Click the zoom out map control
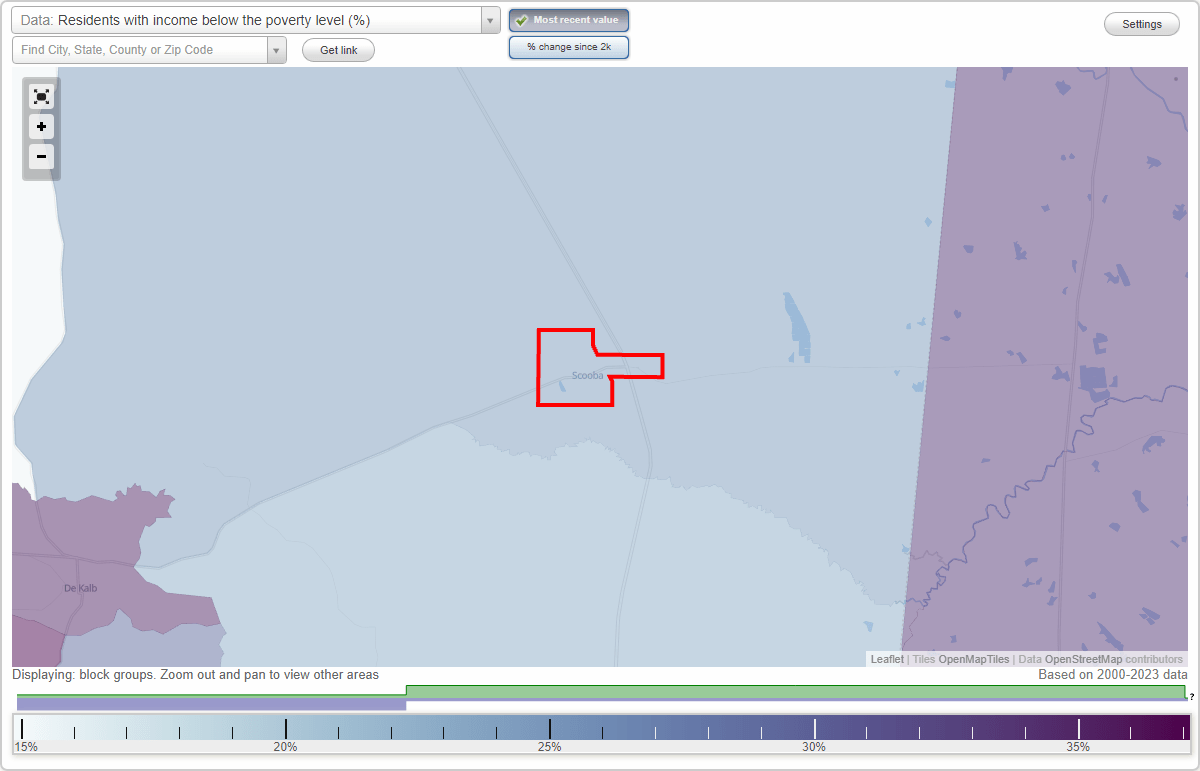The width and height of the screenshot is (1200, 771). (41, 156)
